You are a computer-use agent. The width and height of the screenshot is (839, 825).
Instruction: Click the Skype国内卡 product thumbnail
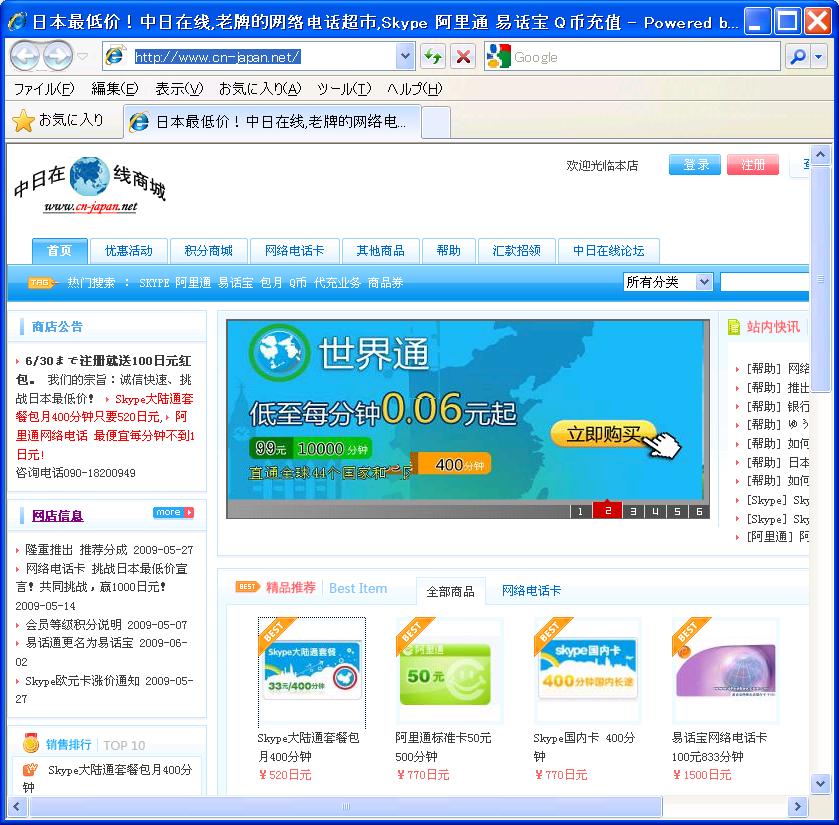click(588, 671)
